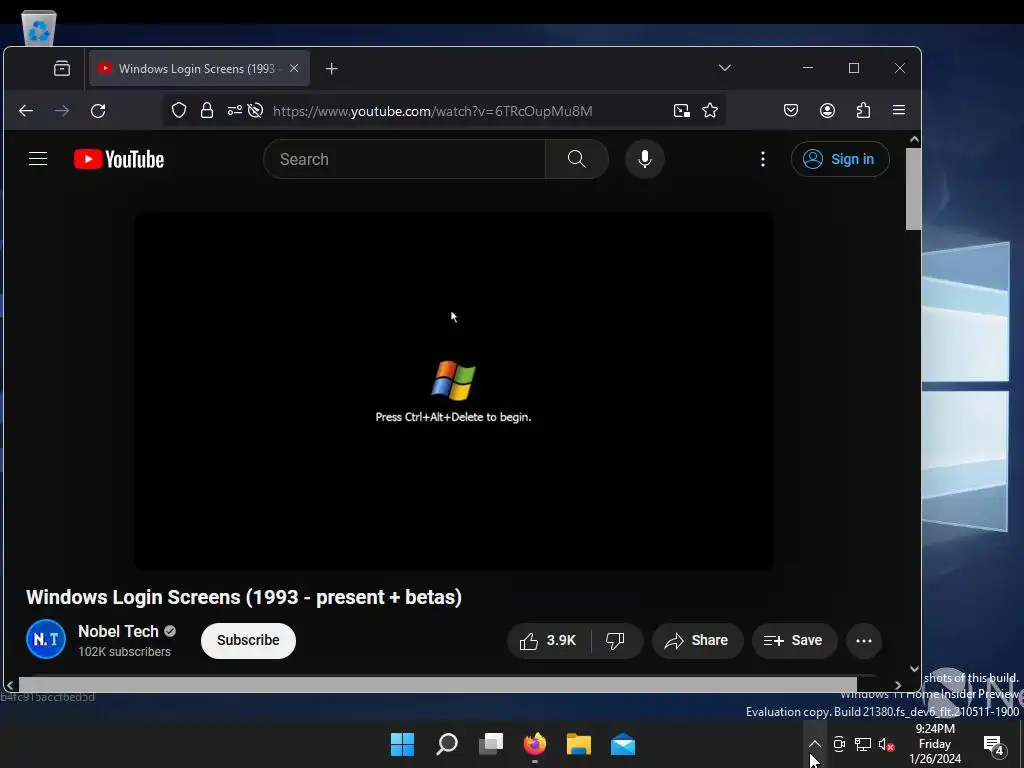The image size is (1024, 768).
Task: Click Firefox icon in taskbar
Action: 535,744
